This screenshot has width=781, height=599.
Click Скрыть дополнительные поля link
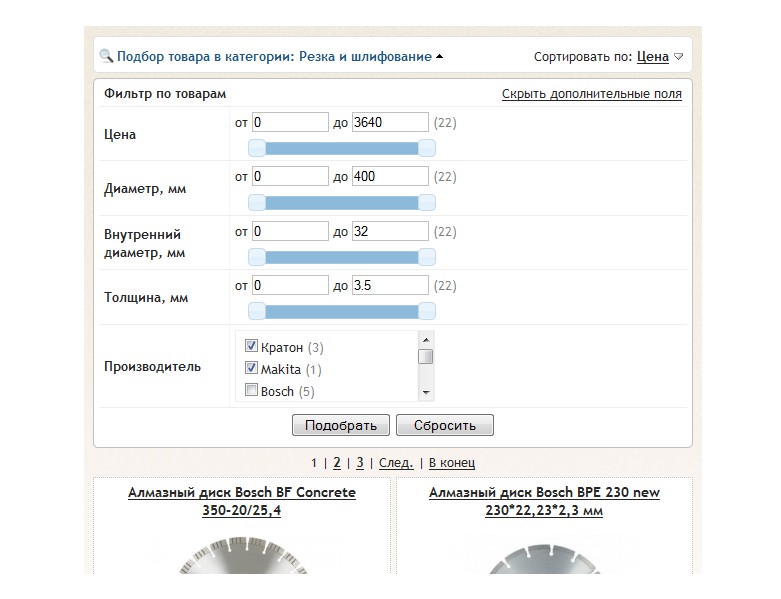(591, 94)
